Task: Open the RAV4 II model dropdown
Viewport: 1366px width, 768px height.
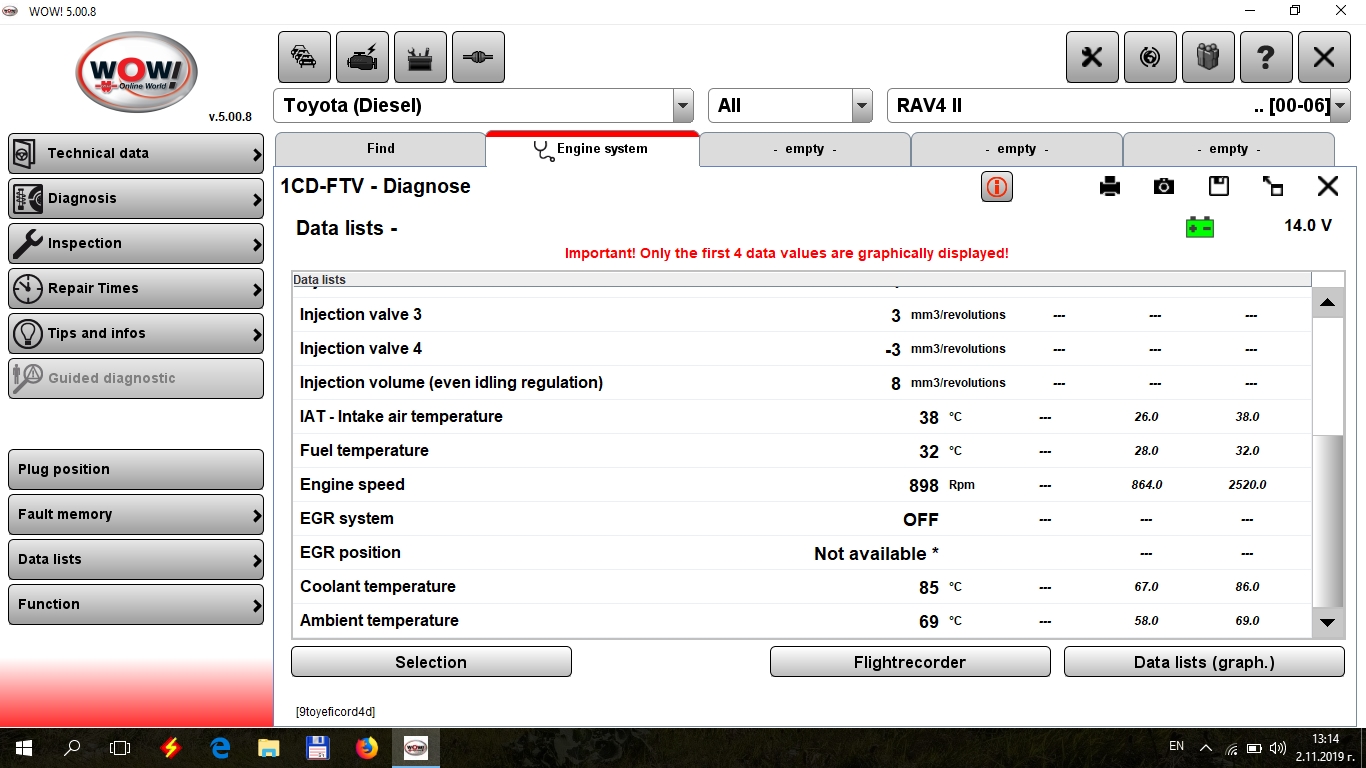Action: point(1340,106)
